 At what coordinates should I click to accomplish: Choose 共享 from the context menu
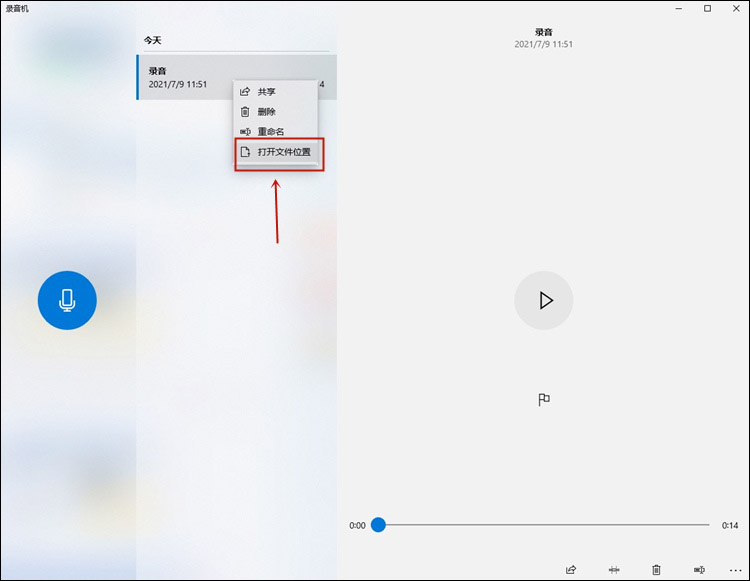pos(276,91)
